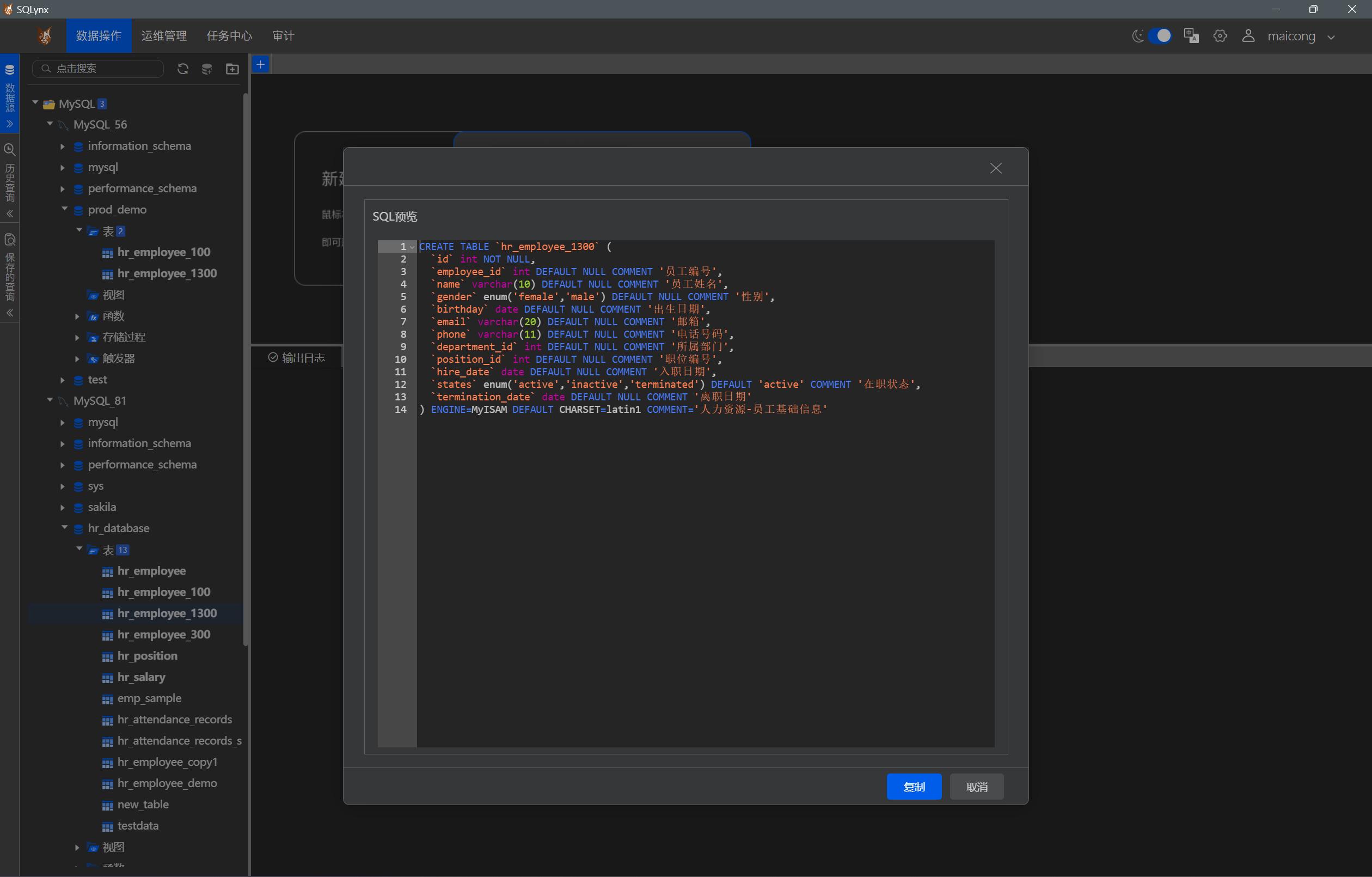The width and height of the screenshot is (1372, 877).
Task: Expand the mysql database under MySQL_56
Action: pyautogui.click(x=63, y=168)
